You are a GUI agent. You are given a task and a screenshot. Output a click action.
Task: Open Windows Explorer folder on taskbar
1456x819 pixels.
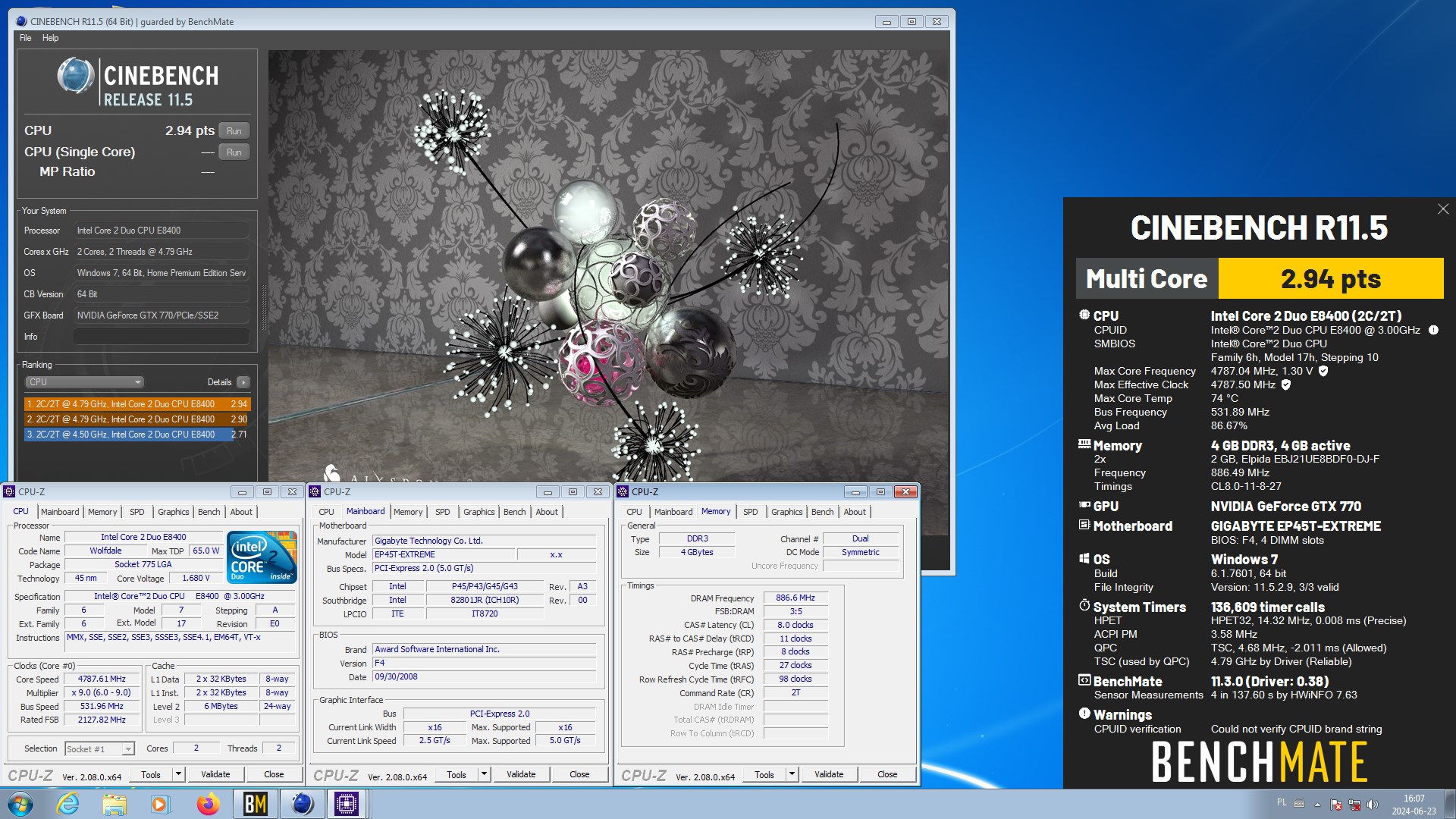[x=115, y=804]
